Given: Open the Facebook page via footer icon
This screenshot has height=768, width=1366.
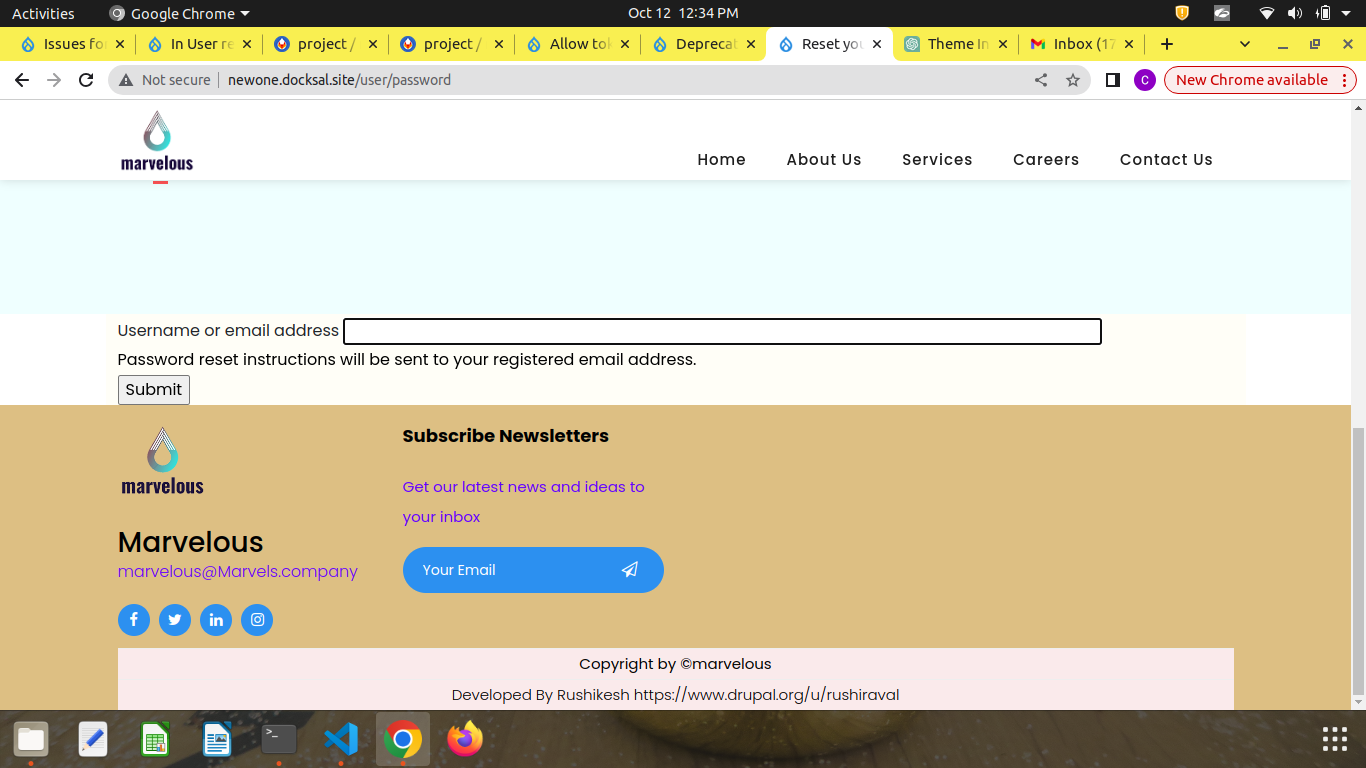Looking at the screenshot, I should coord(133,620).
